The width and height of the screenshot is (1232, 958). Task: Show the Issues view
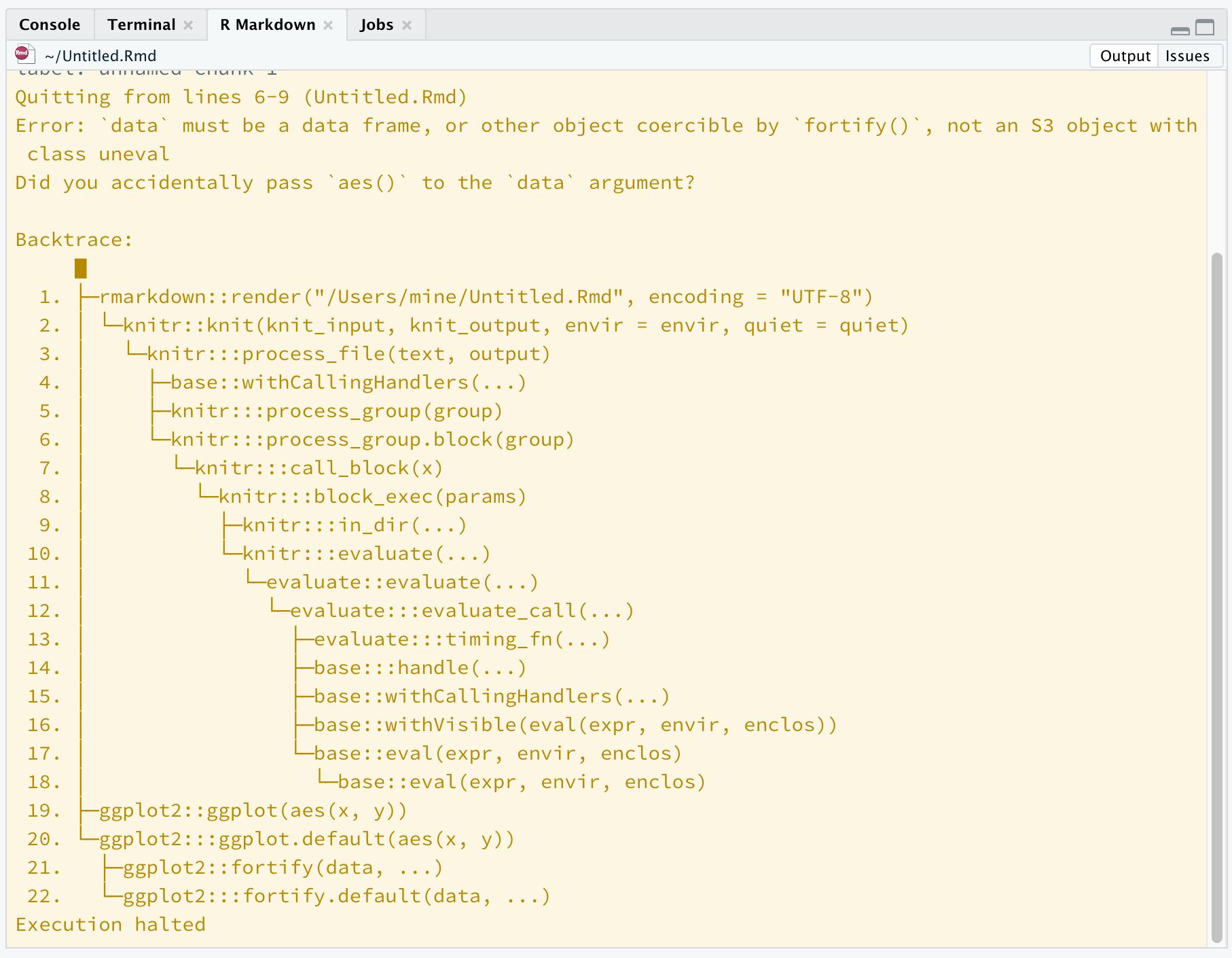click(1187, 56)
